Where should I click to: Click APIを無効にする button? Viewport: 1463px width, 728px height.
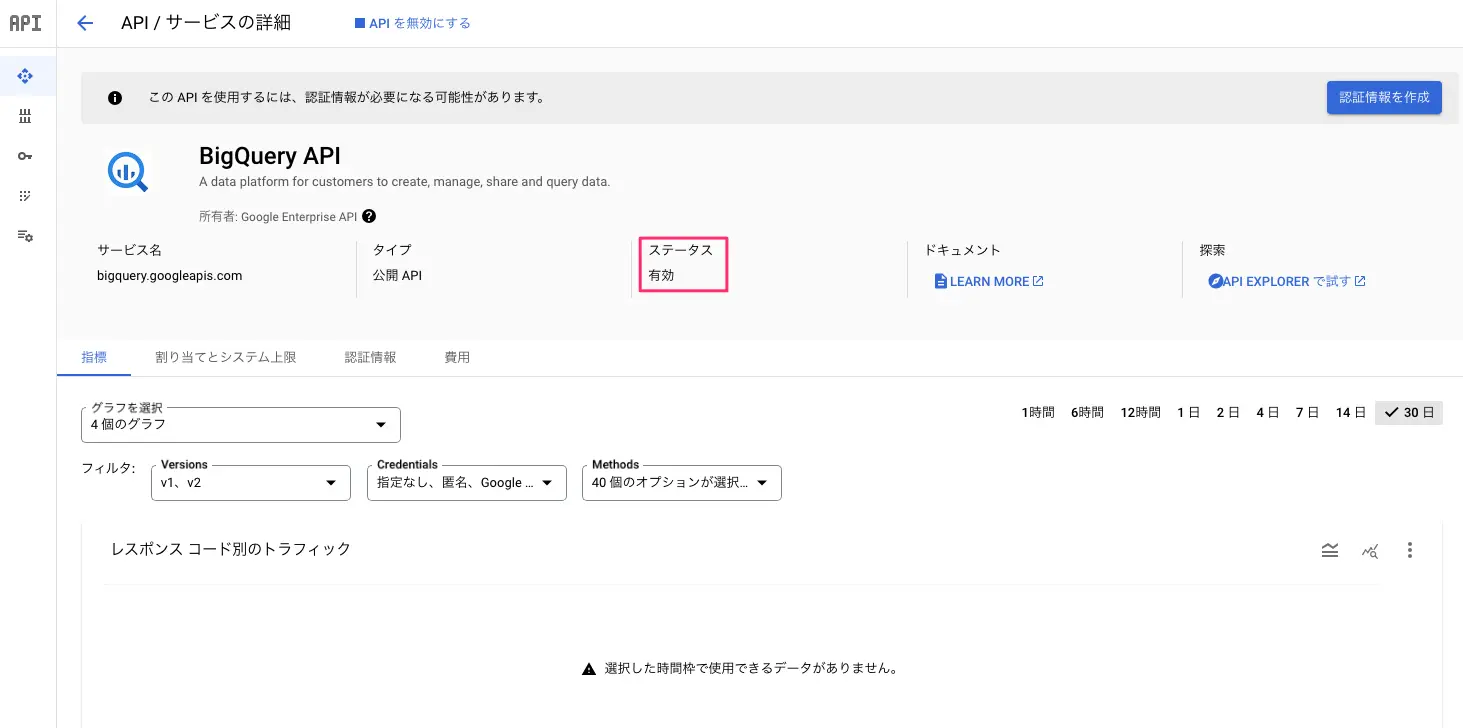pos(412,23)
